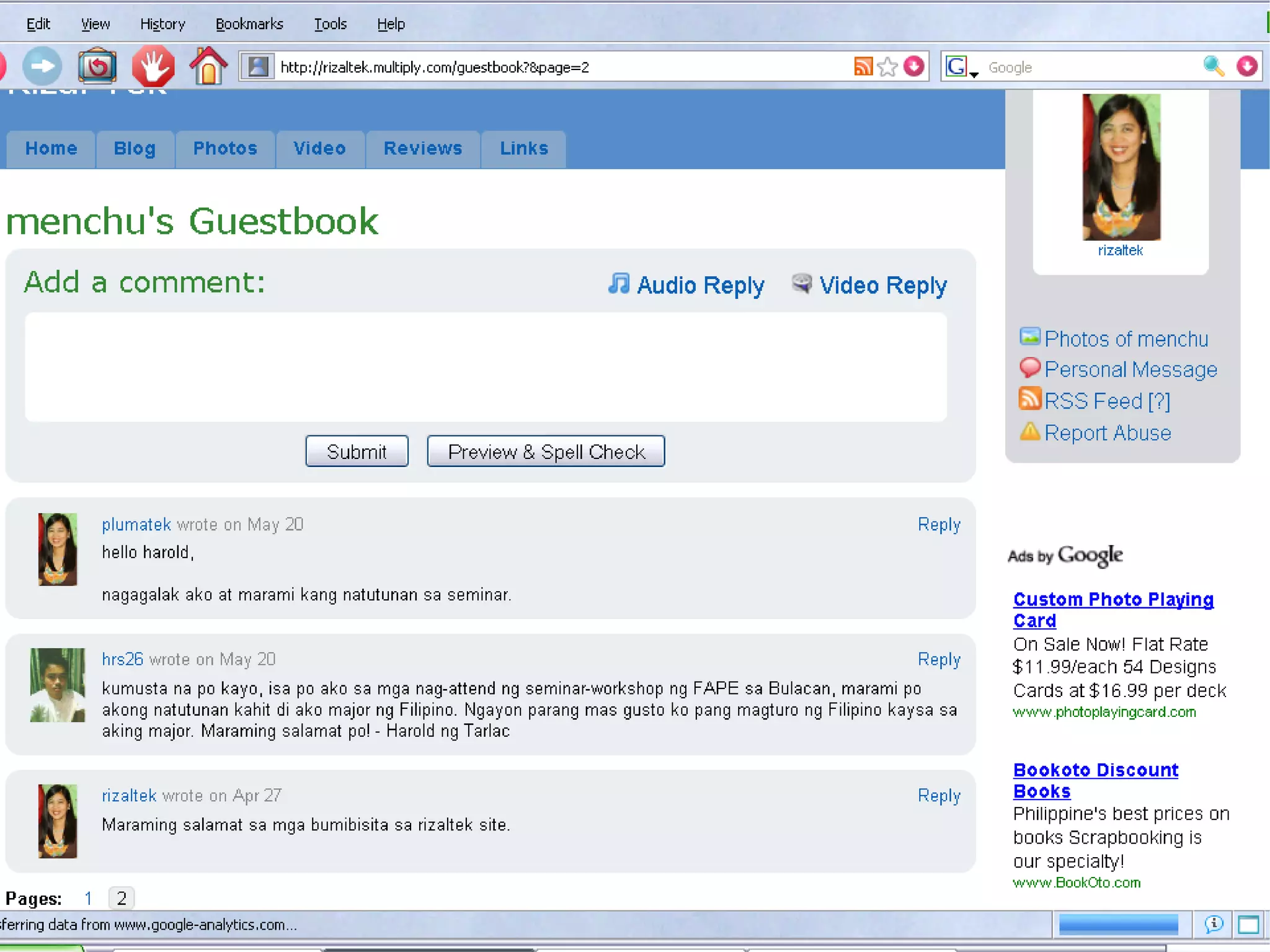Open the Audio Reply music note link
The height and width of the screenshot is (952, 1270).
pyautogui.click(x=686, y=285)
